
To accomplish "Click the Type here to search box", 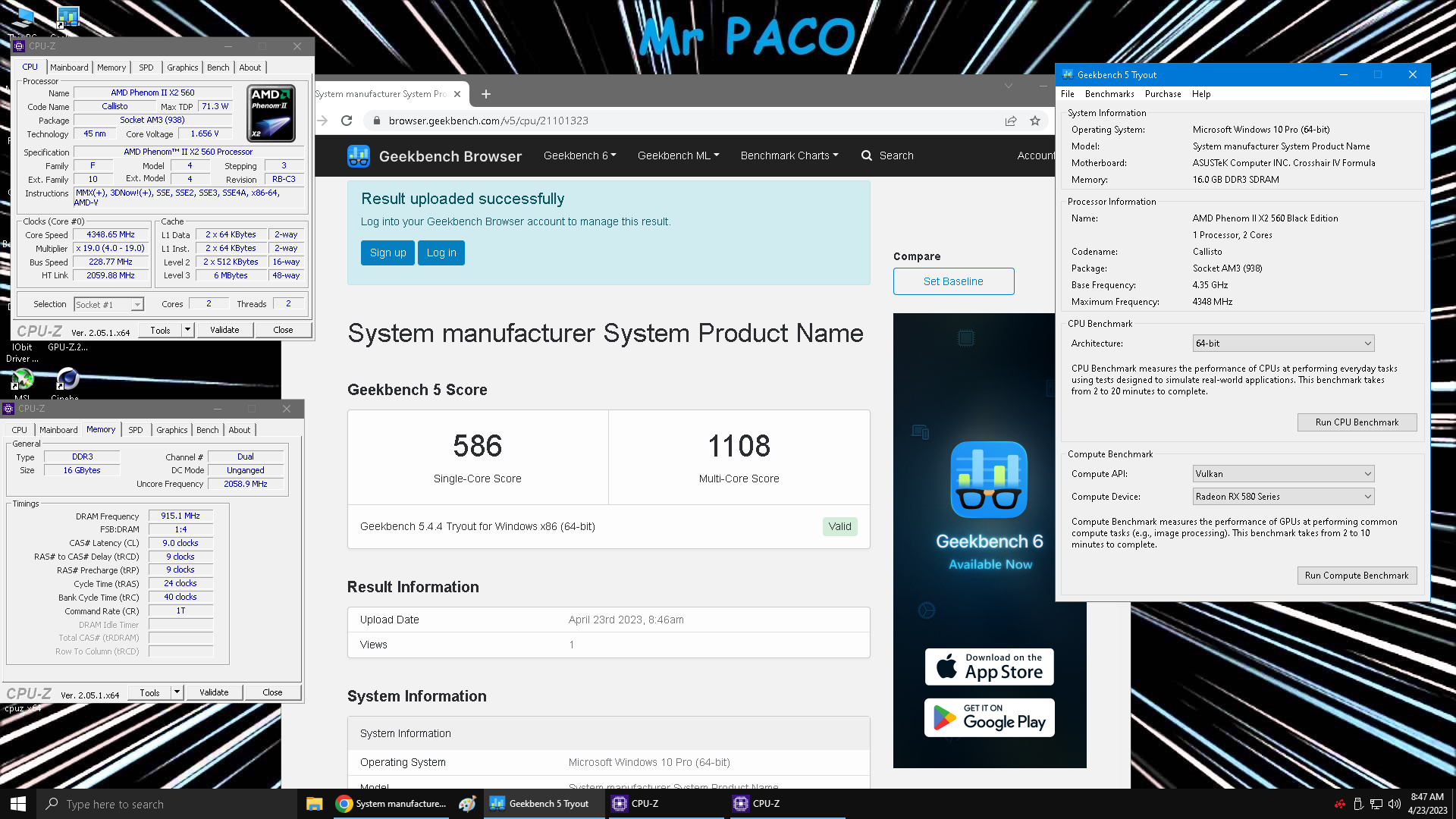I will coord(167,804).
